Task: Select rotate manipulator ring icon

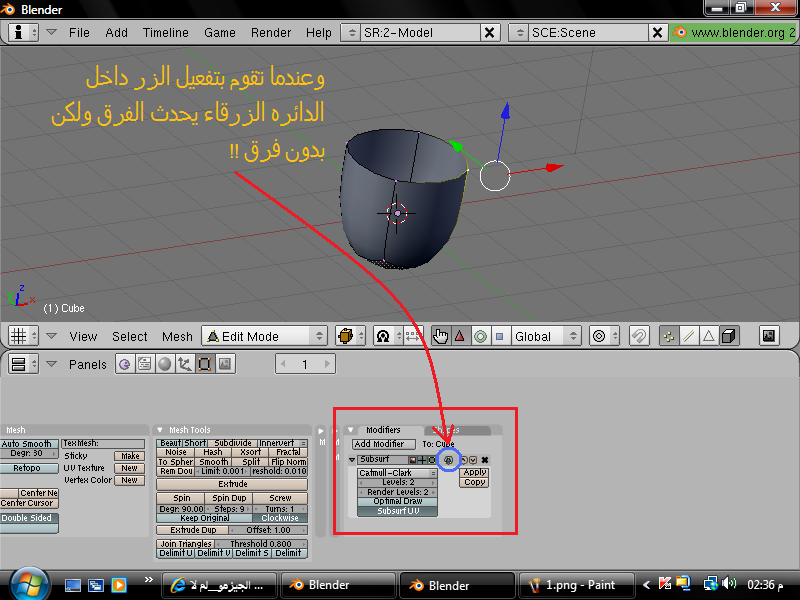Action: [480, 336]
